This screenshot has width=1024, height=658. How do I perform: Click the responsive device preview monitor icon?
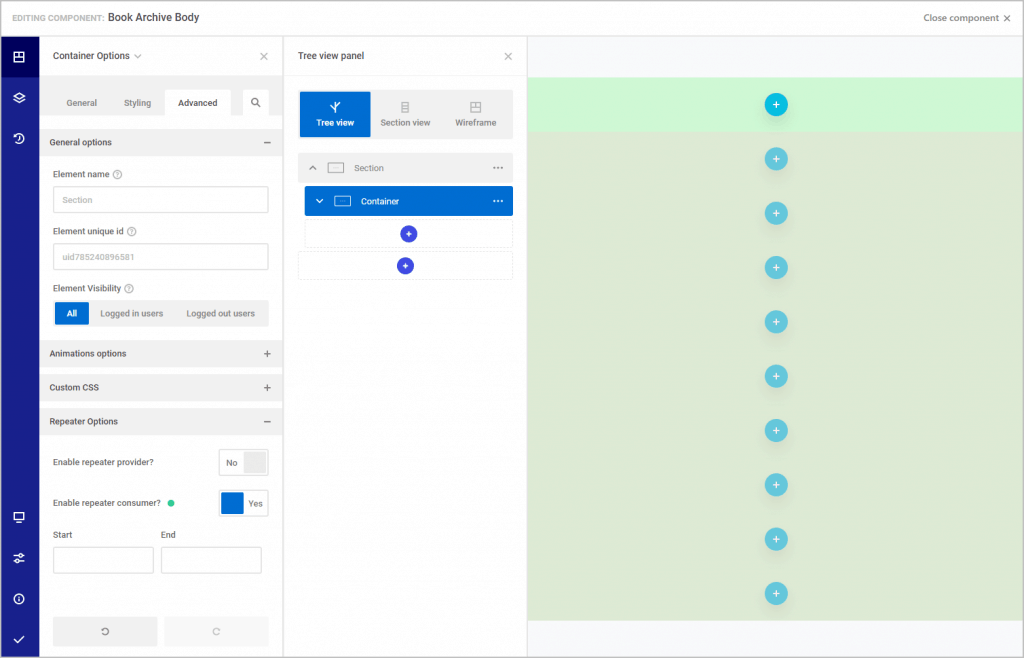20,518
